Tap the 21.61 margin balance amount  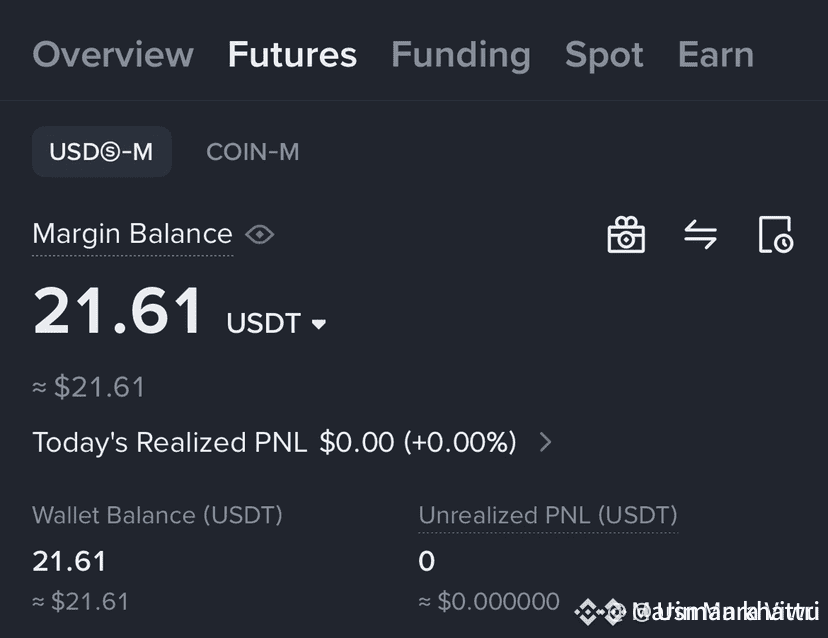tap(117, 311)
